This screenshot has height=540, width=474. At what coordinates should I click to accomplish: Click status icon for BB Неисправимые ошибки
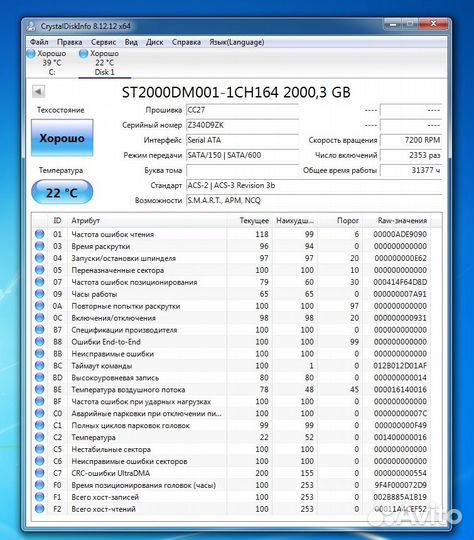(x=40, y=353)
